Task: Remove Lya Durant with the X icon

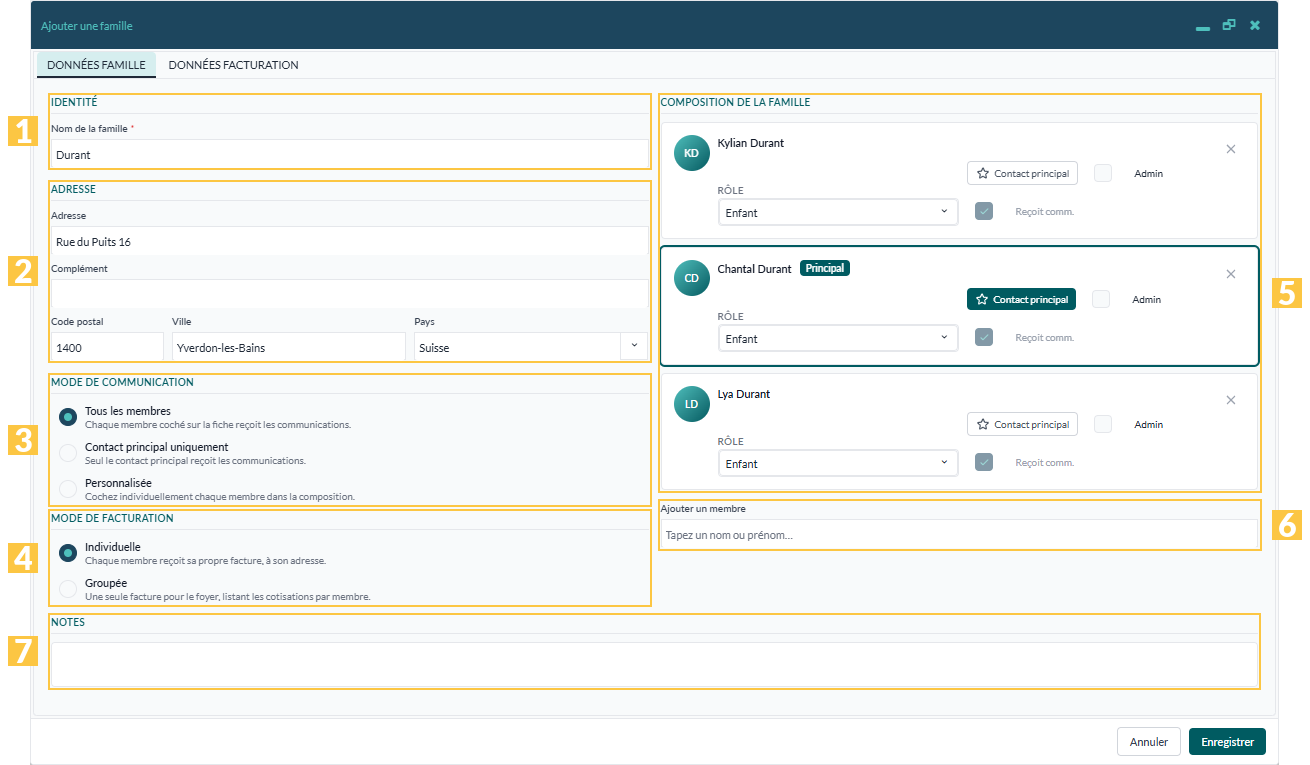Action: (1231, 400)
